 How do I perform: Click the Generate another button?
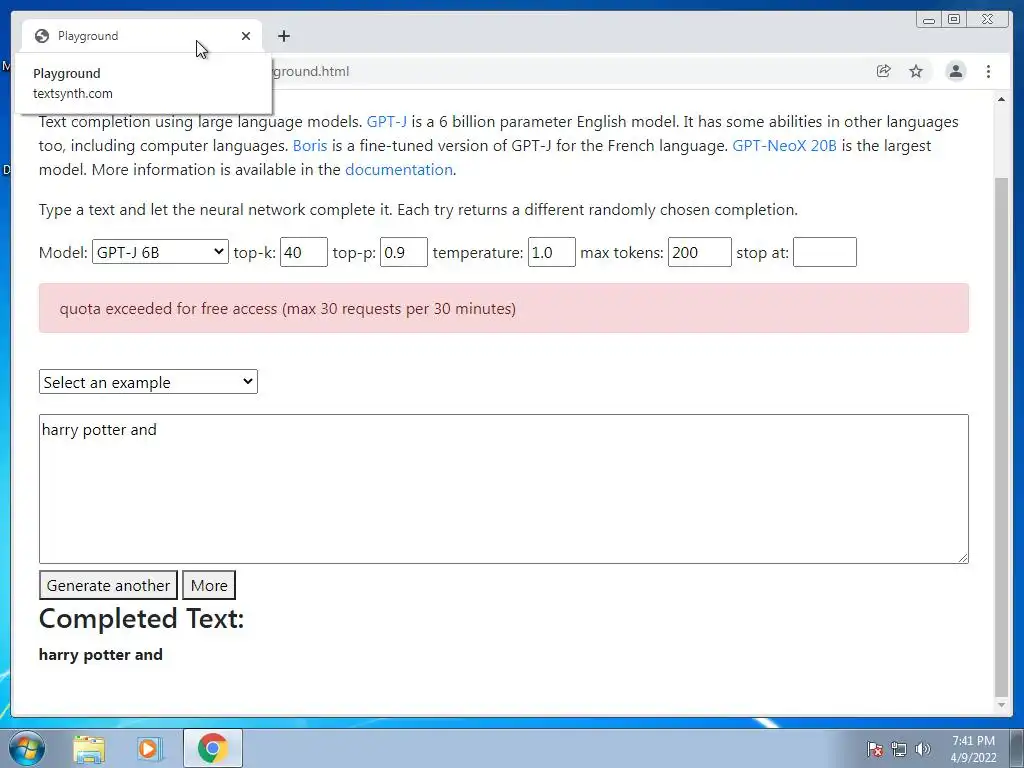click(x=108, y=585)
